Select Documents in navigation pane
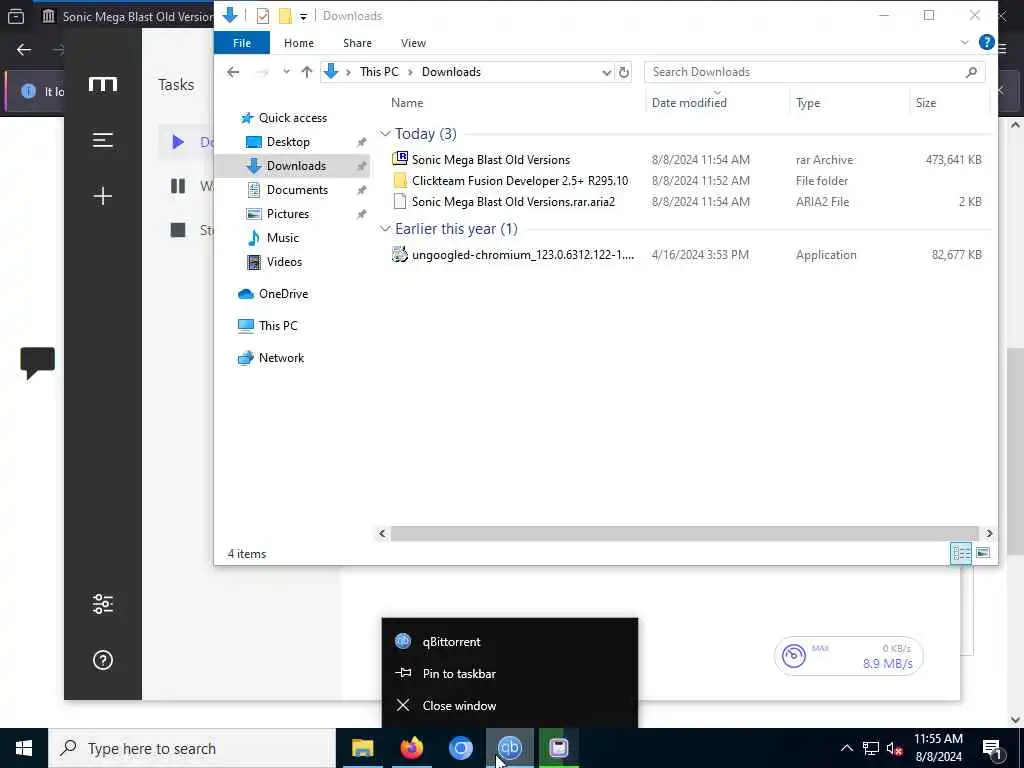Viewport: 1024px width, 768px height. click(297, 189)
